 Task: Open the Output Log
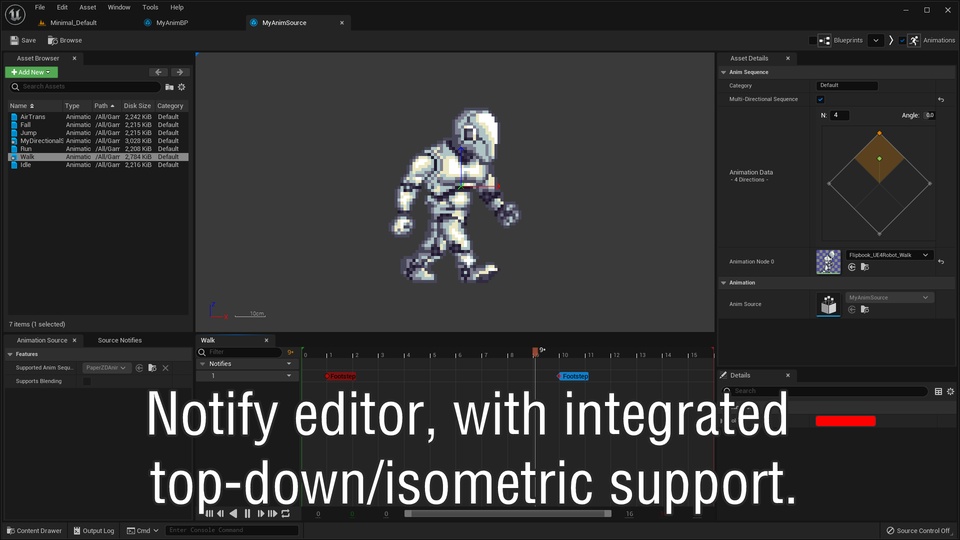(94, 531)
